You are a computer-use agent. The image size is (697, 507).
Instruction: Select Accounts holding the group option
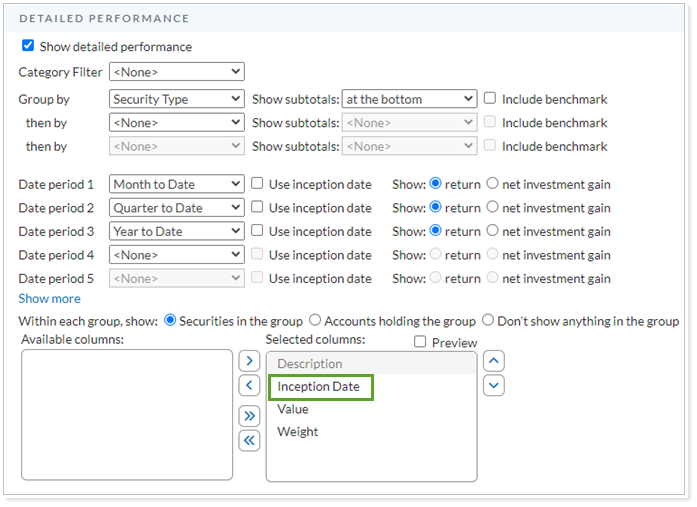(x=315, y=321)
